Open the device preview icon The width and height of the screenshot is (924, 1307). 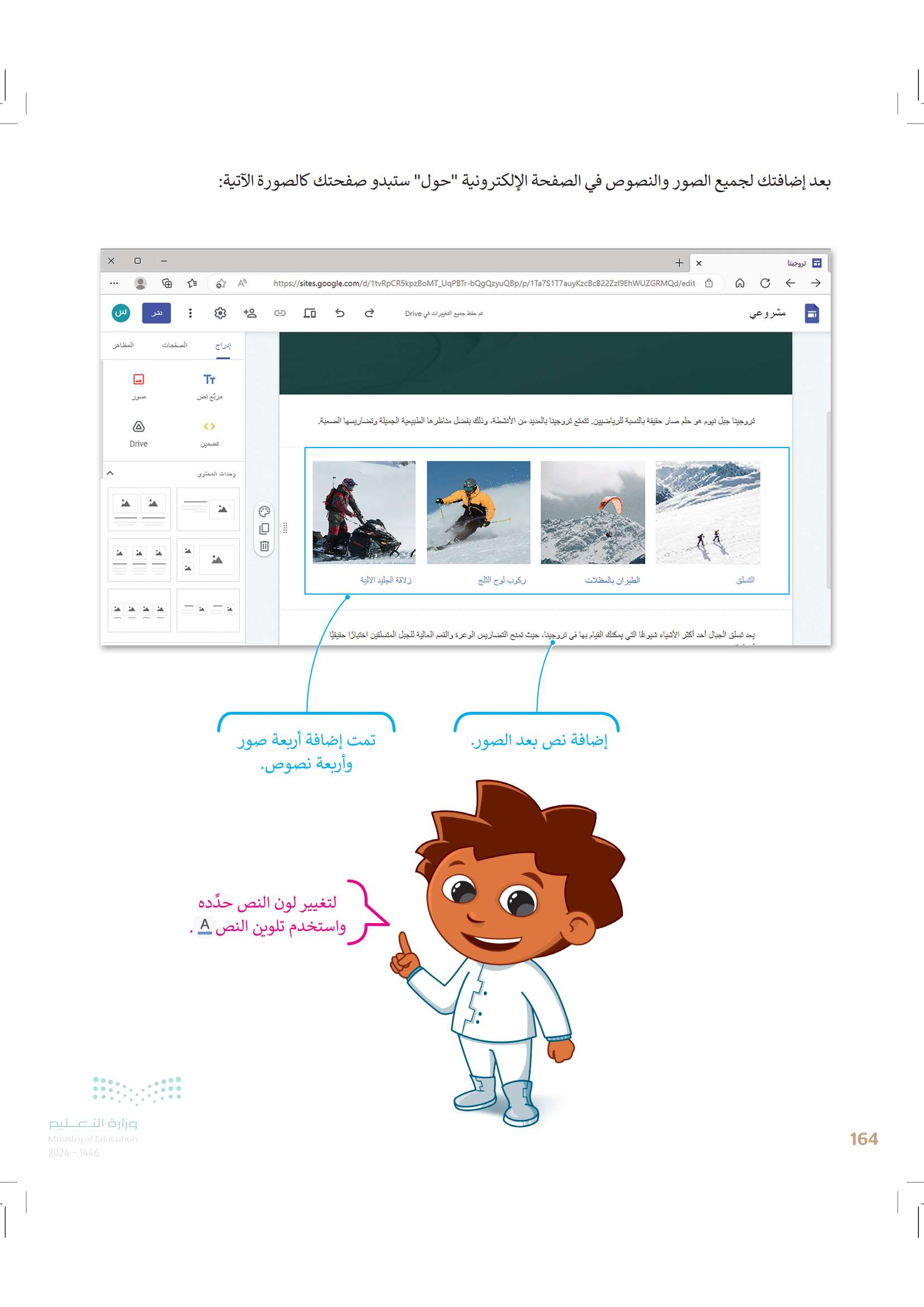pos(309,313)
